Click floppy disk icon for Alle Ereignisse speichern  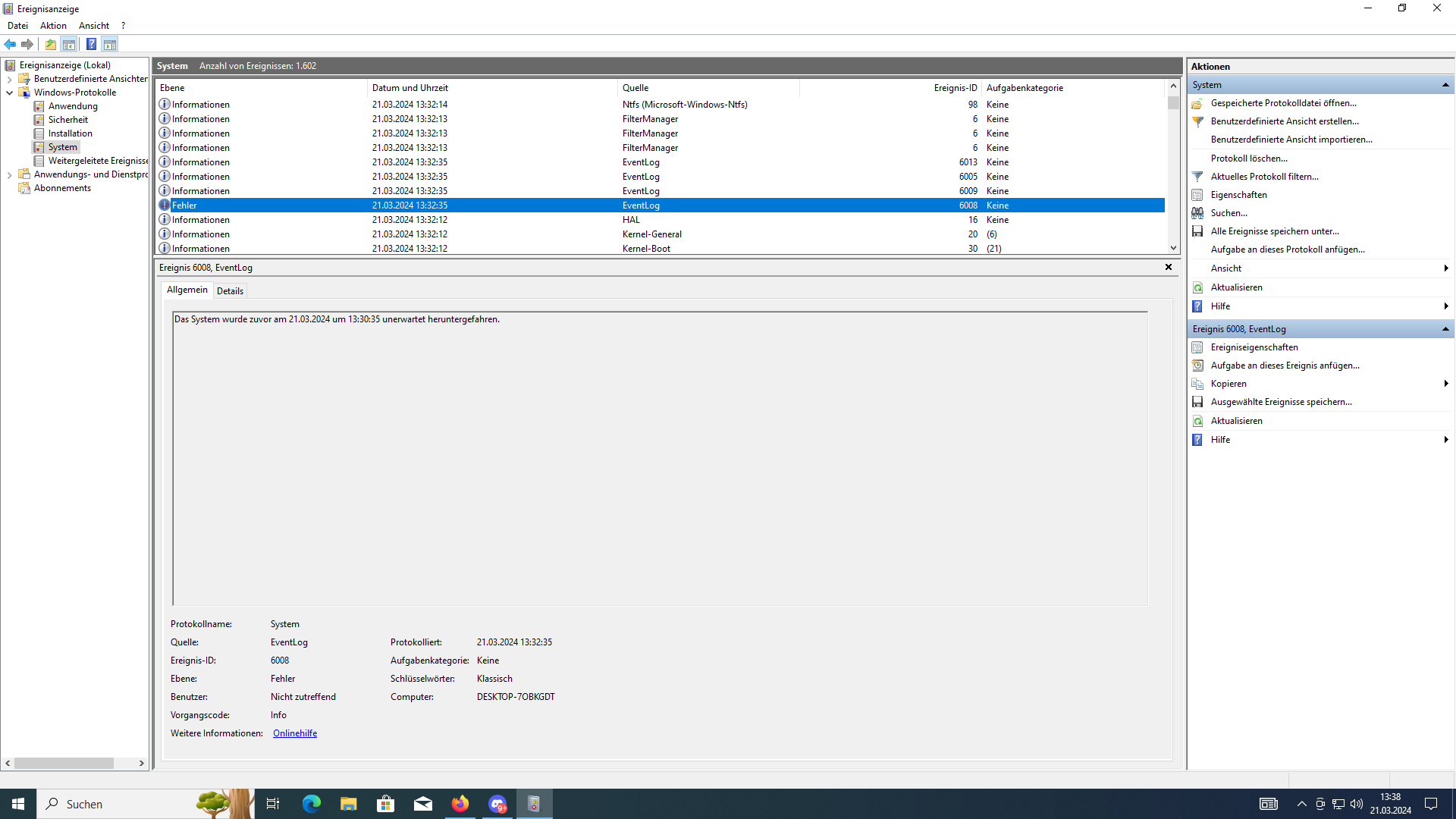coord(1197,231)
